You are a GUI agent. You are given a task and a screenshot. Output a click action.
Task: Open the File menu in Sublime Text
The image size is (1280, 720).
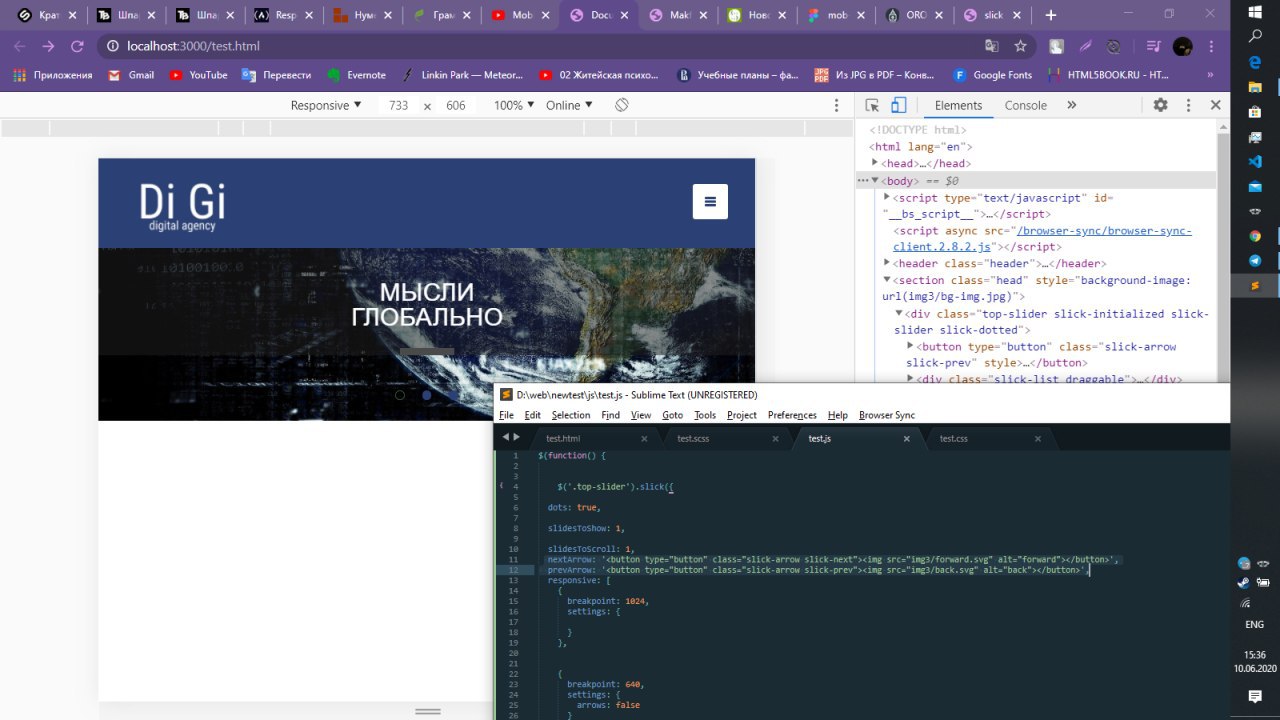click(x=506, y=415)
